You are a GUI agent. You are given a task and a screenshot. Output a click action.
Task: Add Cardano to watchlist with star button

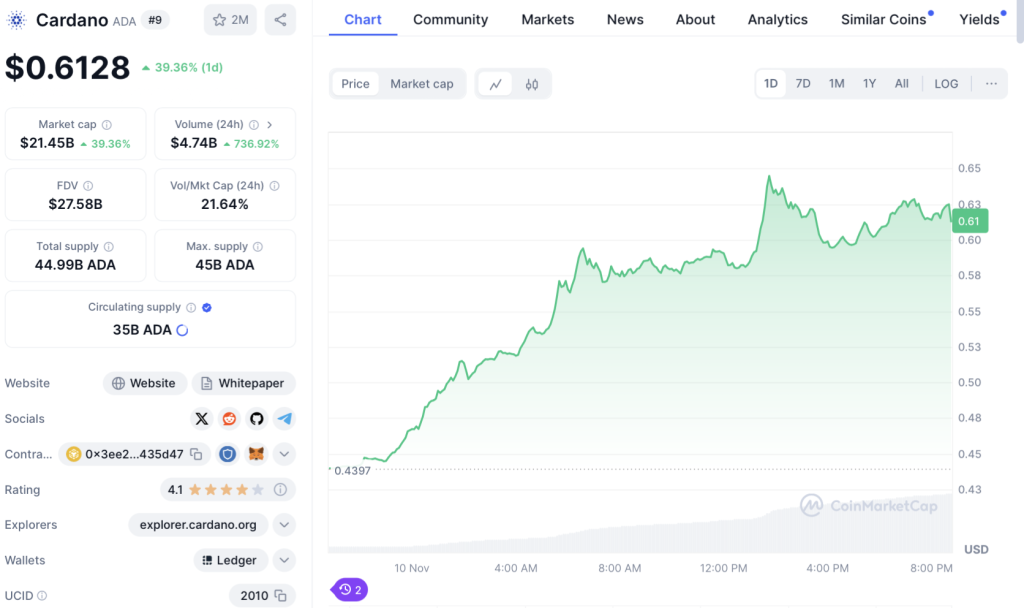click(231, 20)
